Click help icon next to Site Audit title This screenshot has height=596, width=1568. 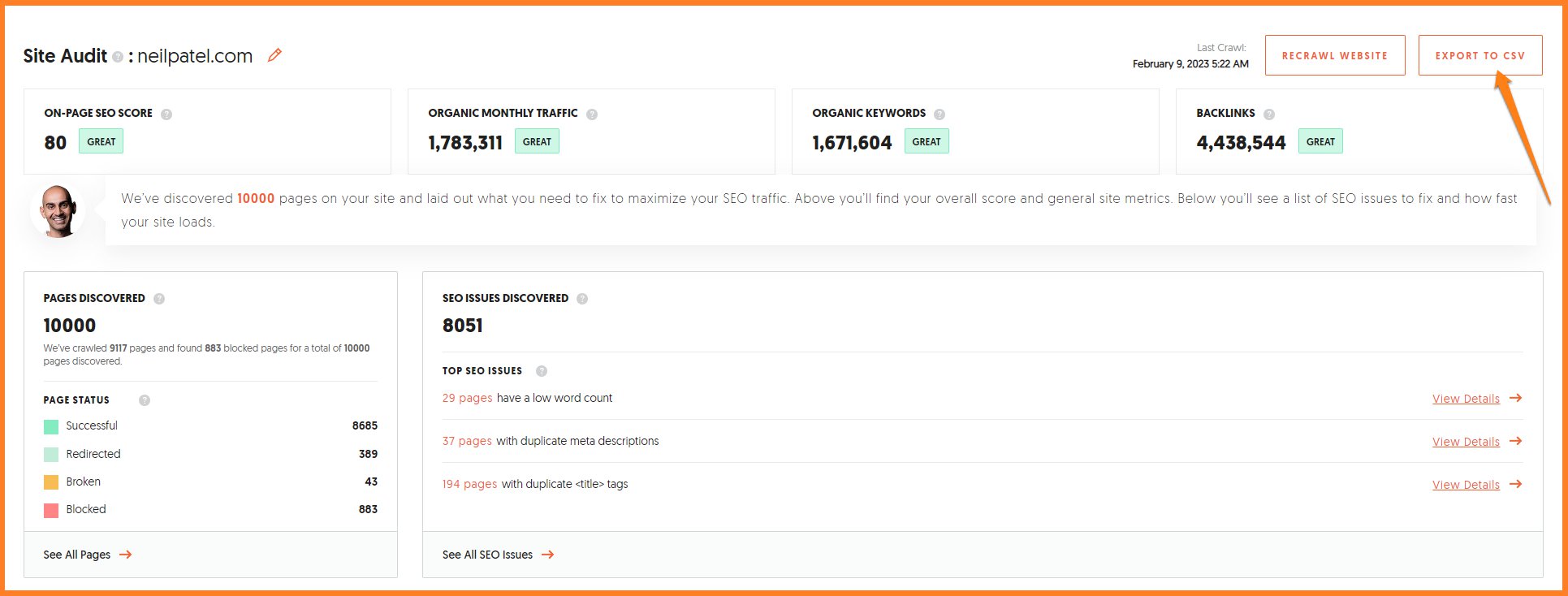118,57
